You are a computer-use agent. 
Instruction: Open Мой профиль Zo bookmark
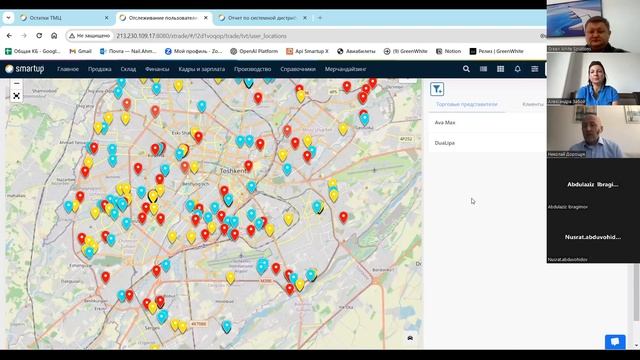pos(194,51)
